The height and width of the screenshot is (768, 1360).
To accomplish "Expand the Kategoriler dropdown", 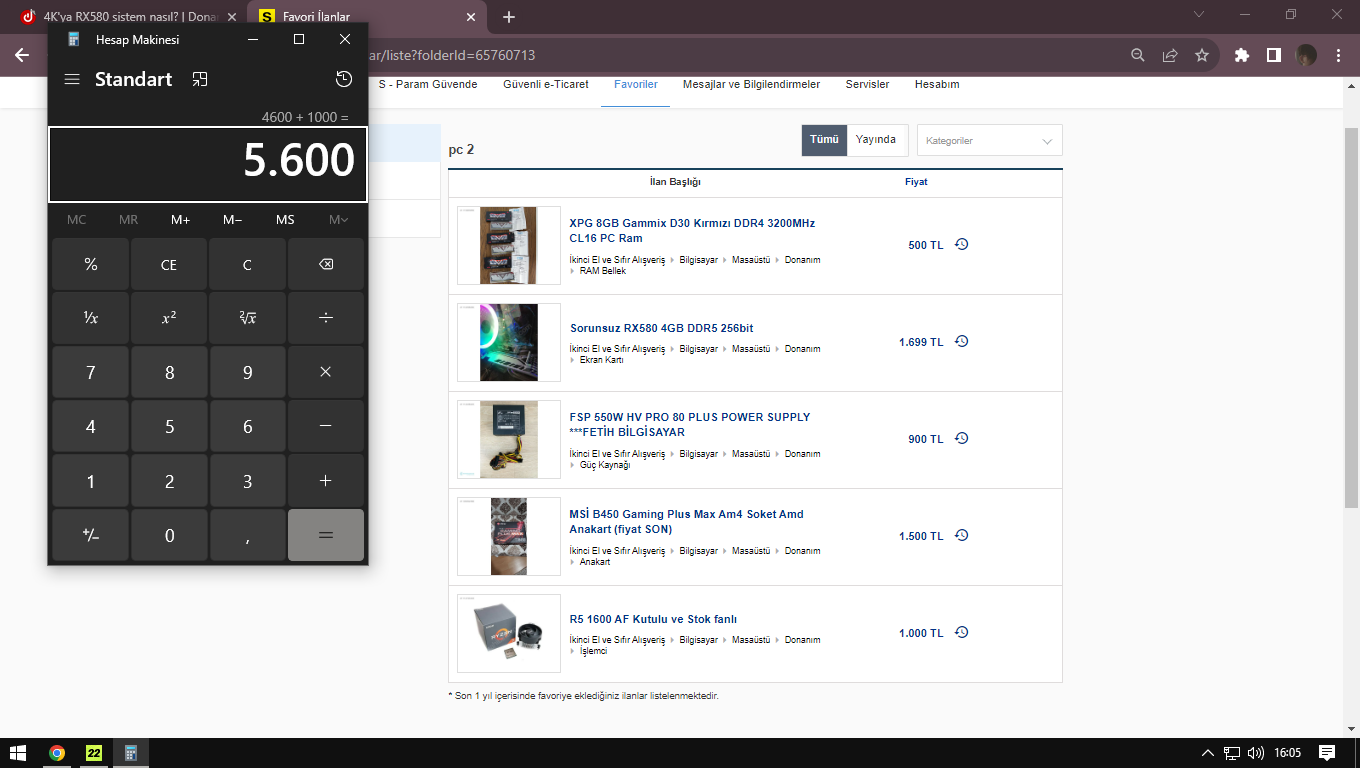I will 990,141.
